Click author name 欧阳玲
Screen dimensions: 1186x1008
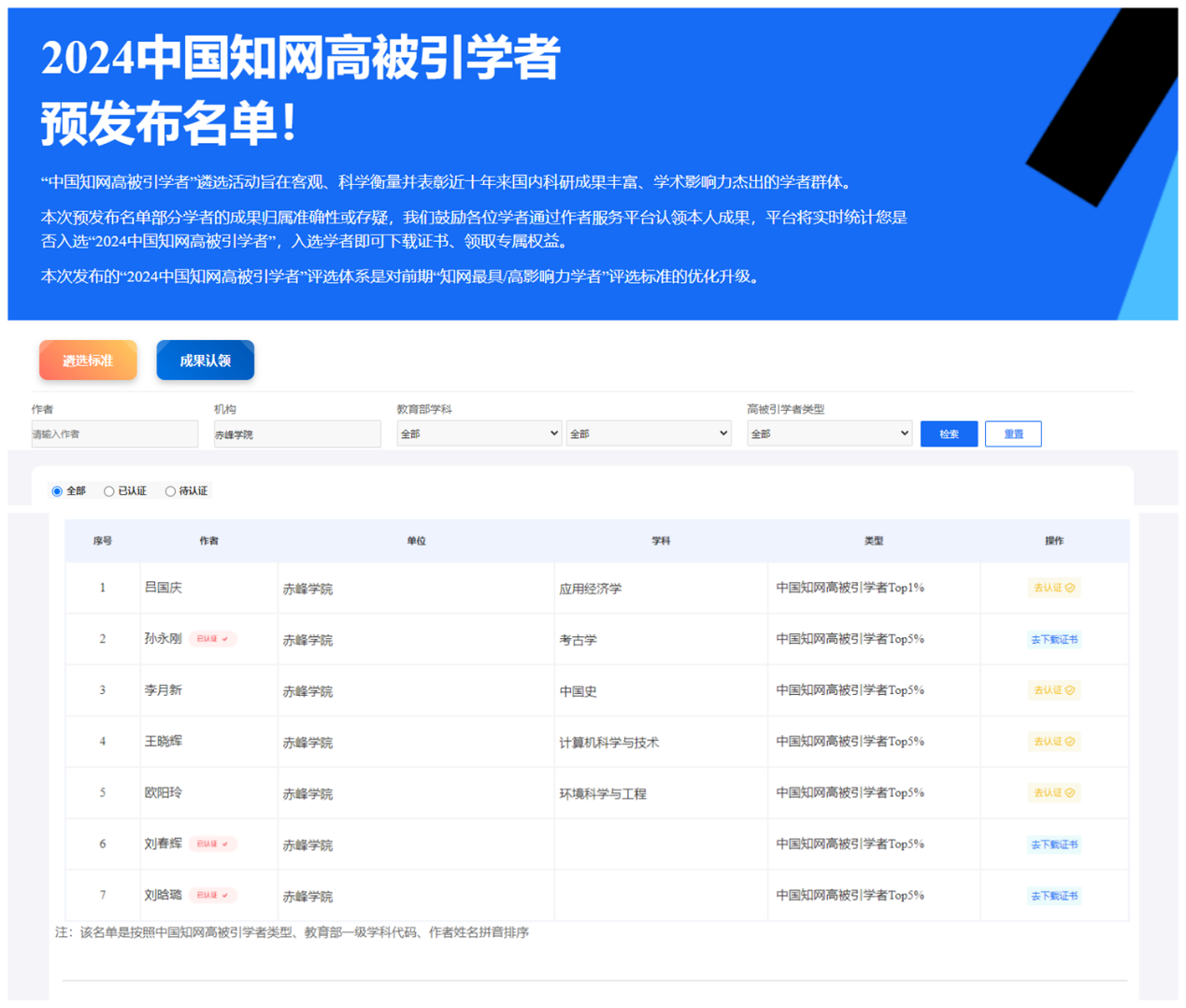click(x=164, y=793)
